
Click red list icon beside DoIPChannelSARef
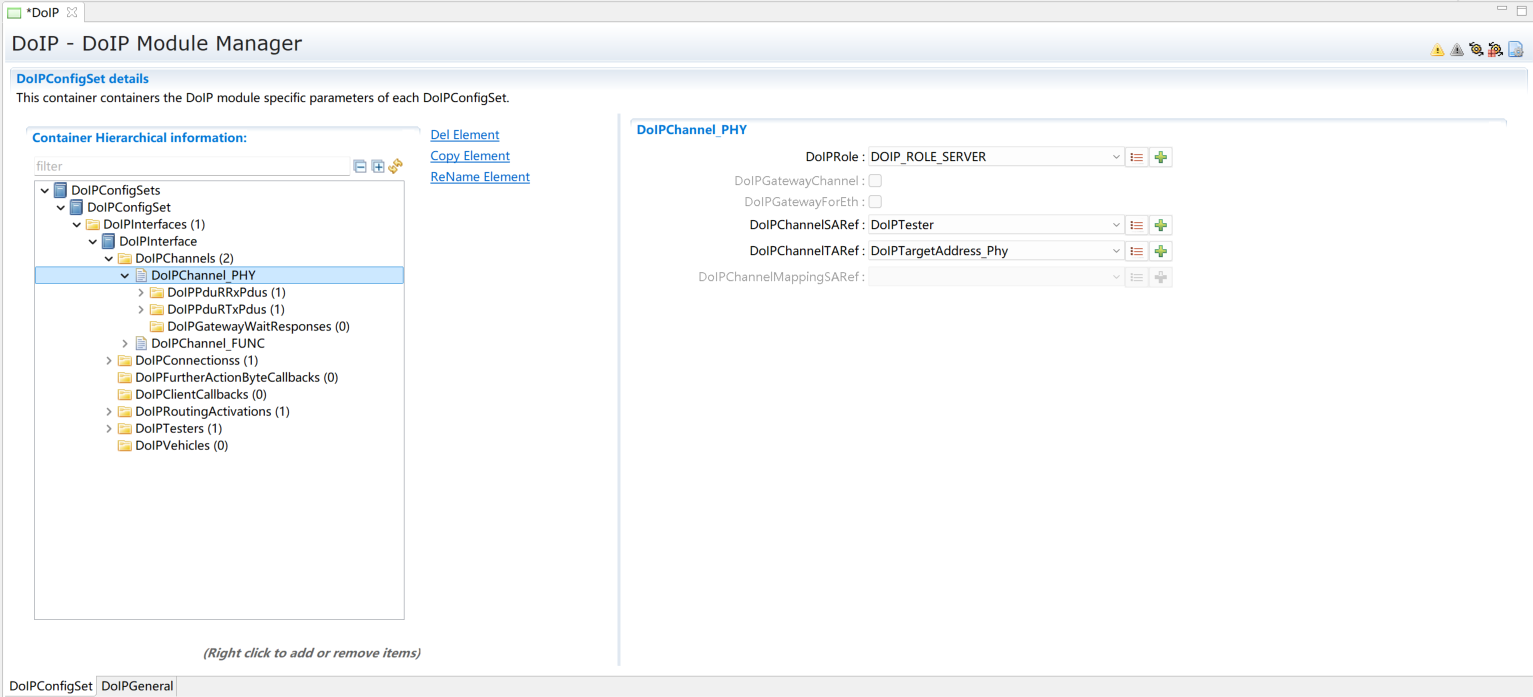(1136, 225)
